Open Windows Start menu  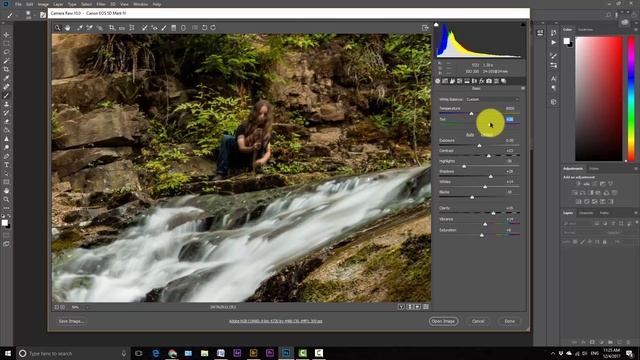point(8,353)
